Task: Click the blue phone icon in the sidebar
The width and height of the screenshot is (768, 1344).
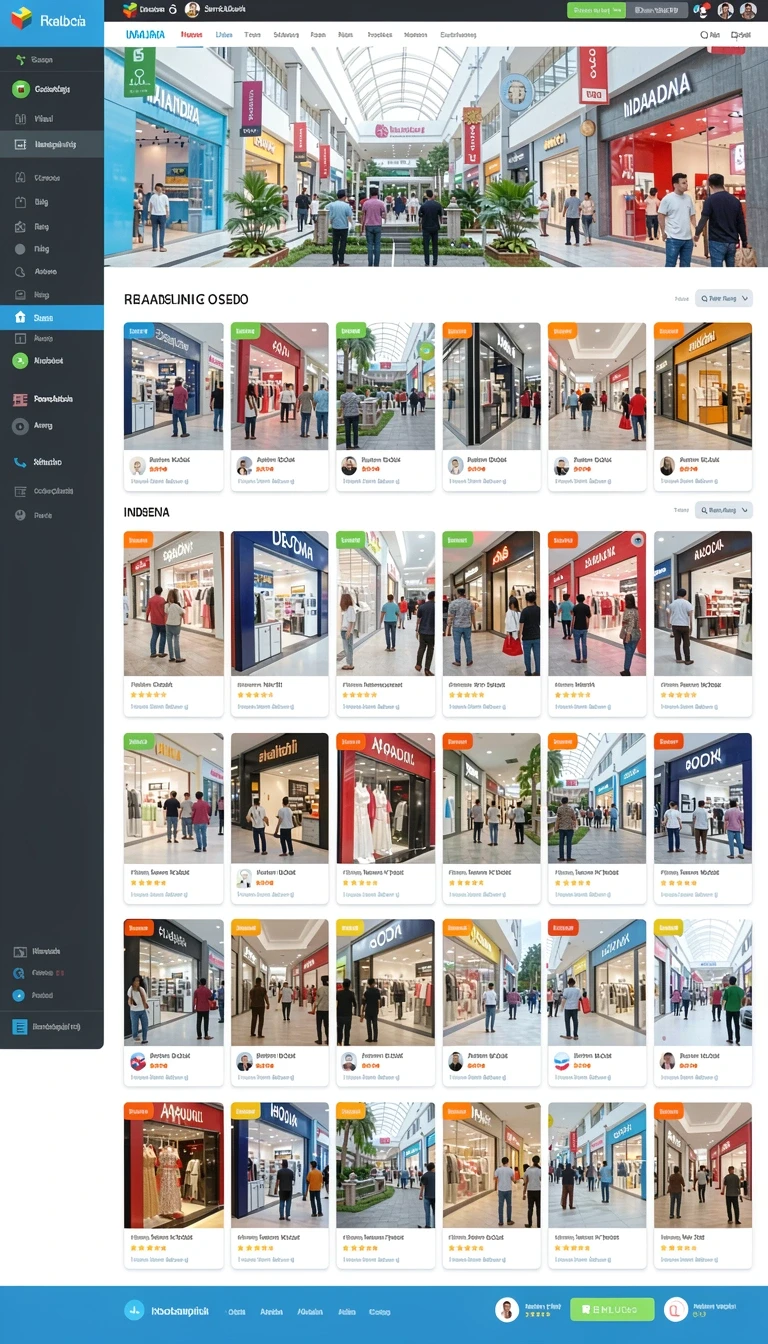Action: (20, 462)
